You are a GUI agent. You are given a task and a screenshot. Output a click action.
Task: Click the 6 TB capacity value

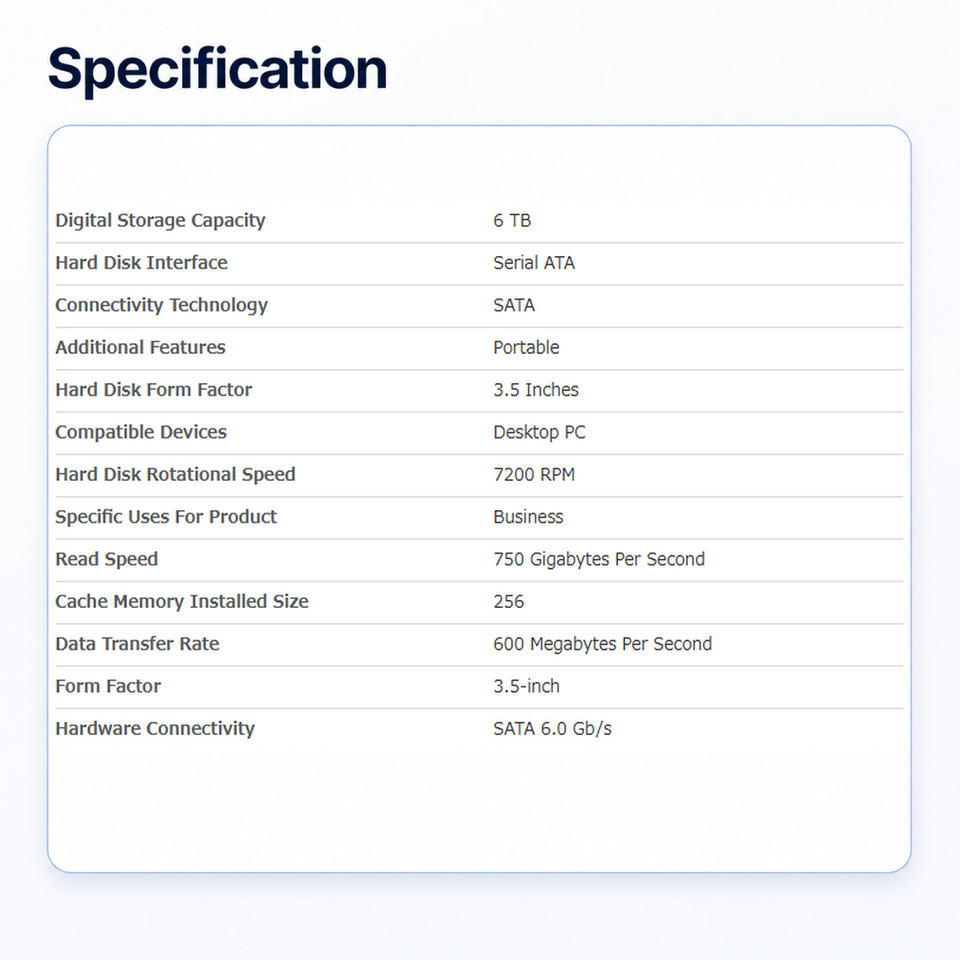coord(512,220)
